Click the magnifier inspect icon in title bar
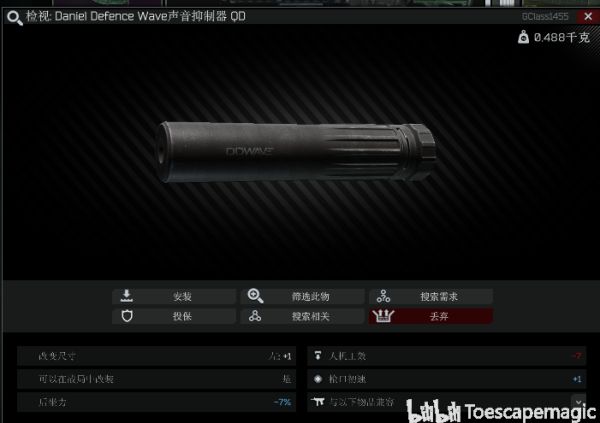The height and width of the screenshot is (423, 600). [x=15, y=18]
